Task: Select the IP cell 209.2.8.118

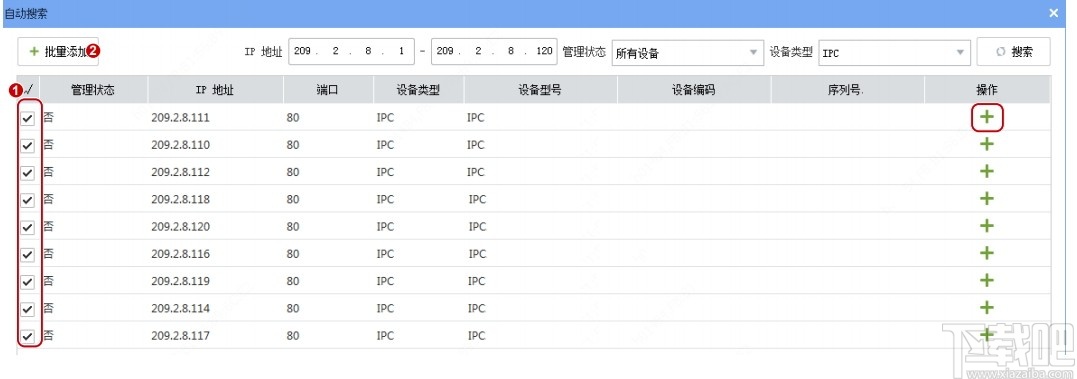Action: (180, 199)
